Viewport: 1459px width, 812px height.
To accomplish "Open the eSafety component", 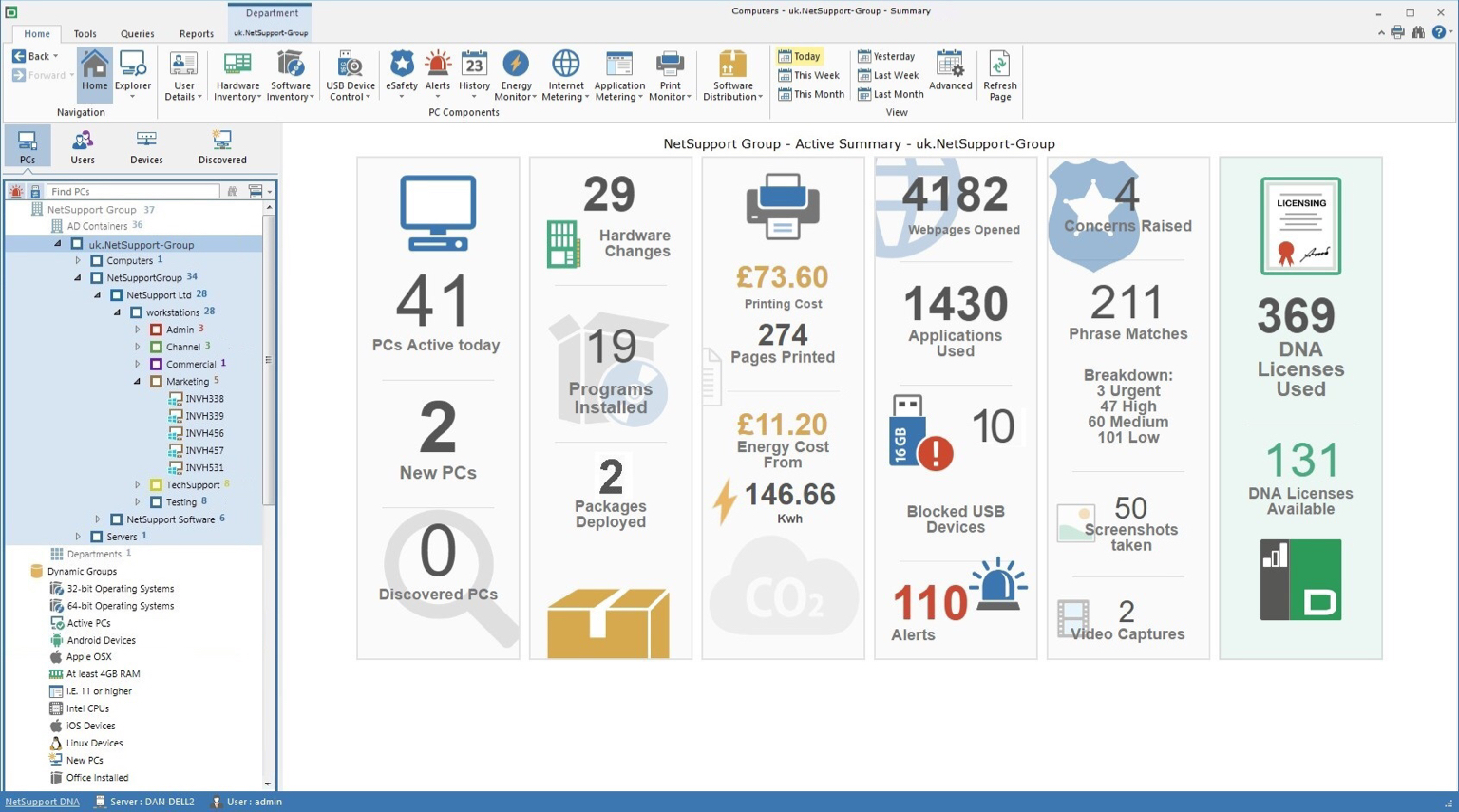I will point(402,75).
